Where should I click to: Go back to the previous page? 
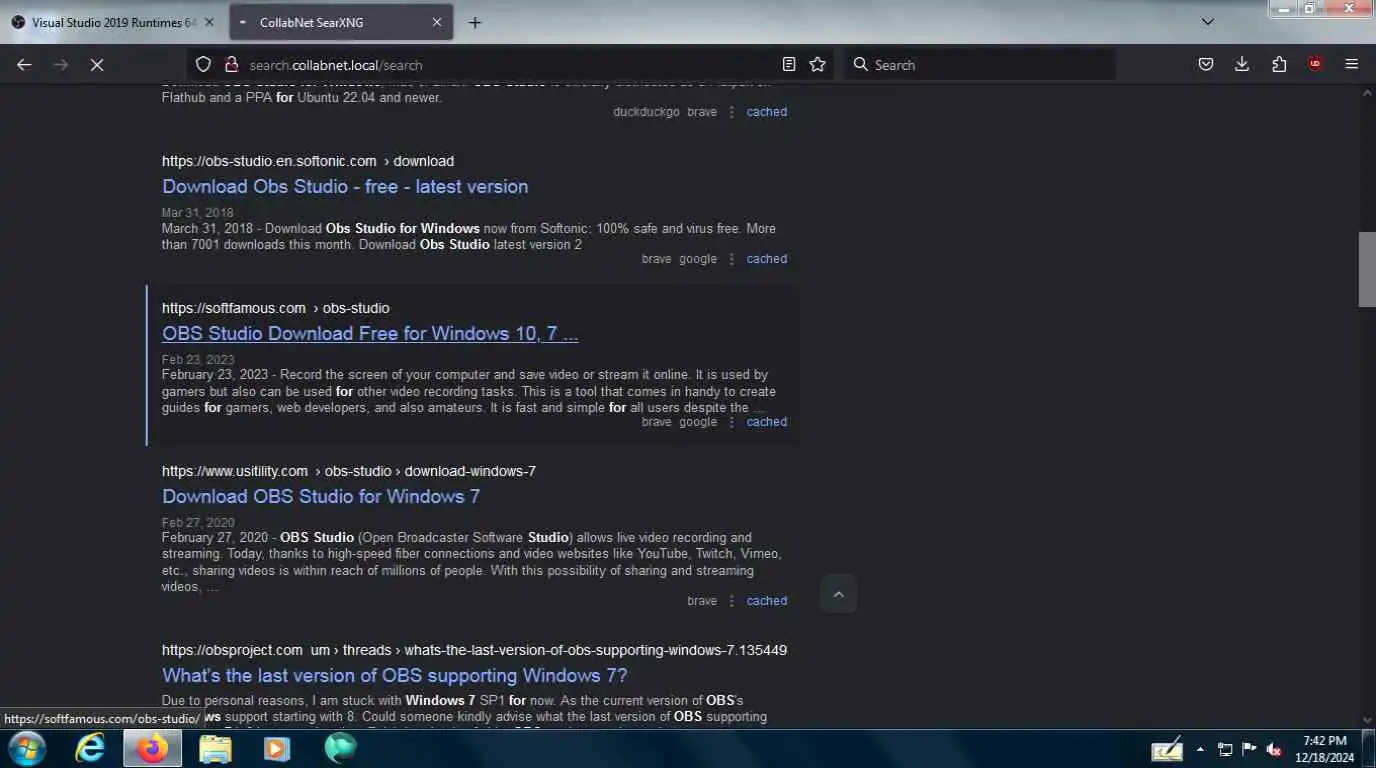point(24,64)
